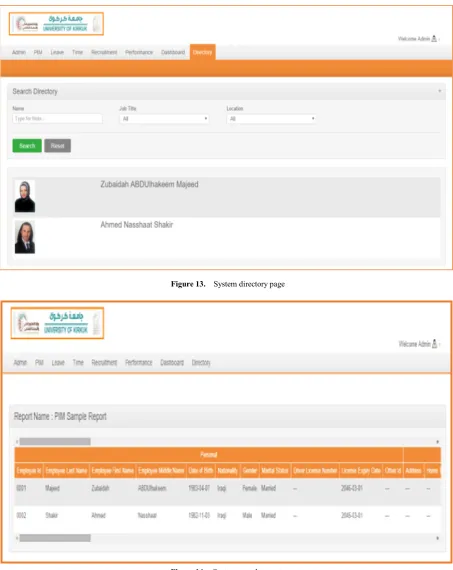This screenshot has height=570, width=453.
Task: Open the Performance menu on the directory page
Action: tap(139, 52)
